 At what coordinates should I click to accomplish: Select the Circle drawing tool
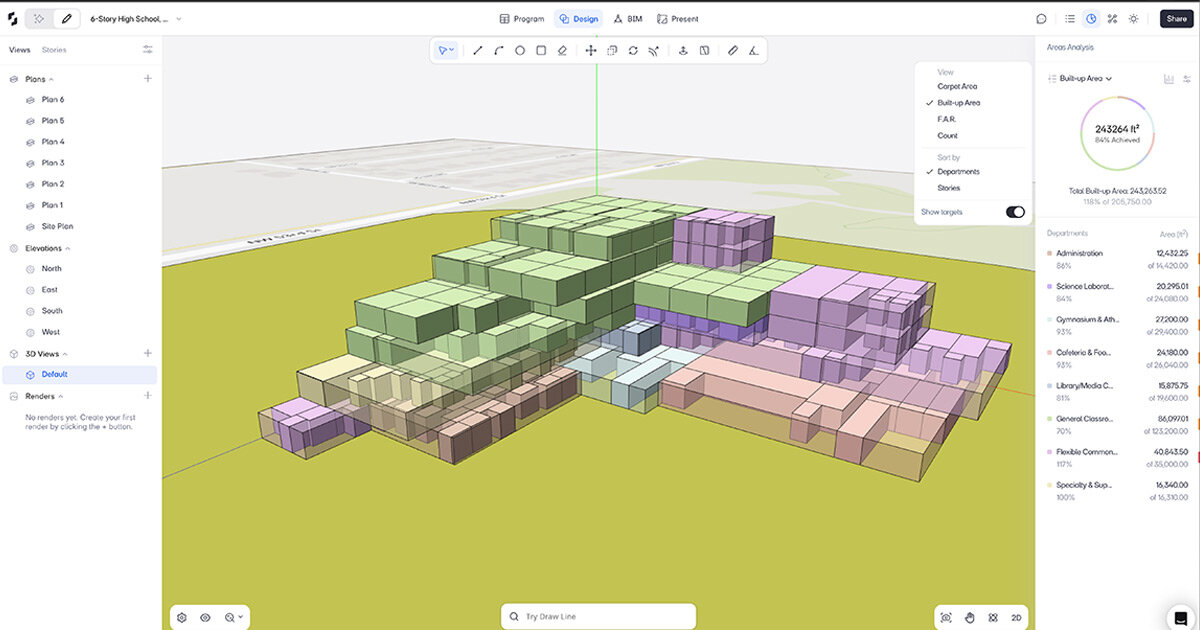519,50
